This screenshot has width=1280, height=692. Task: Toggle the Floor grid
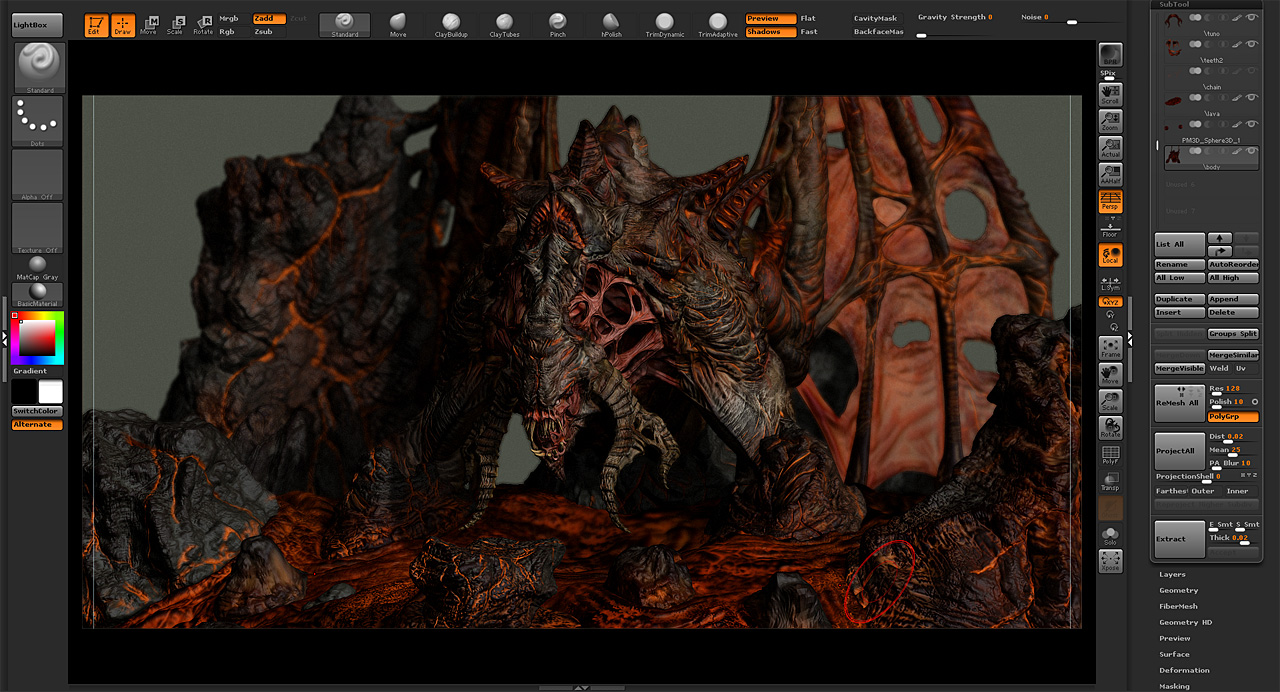point(1110,228)
